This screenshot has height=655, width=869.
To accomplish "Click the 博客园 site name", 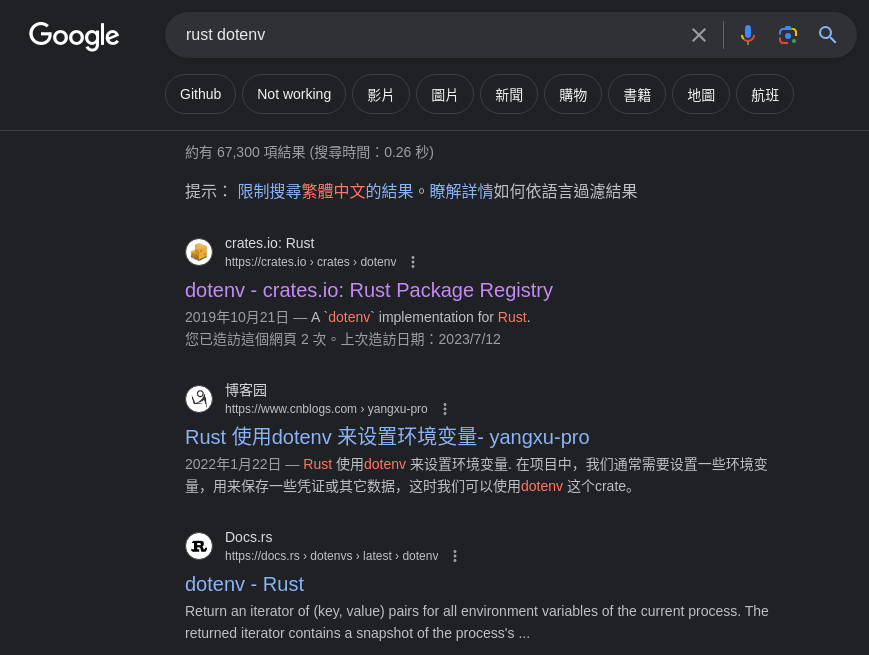I will 246,390.
